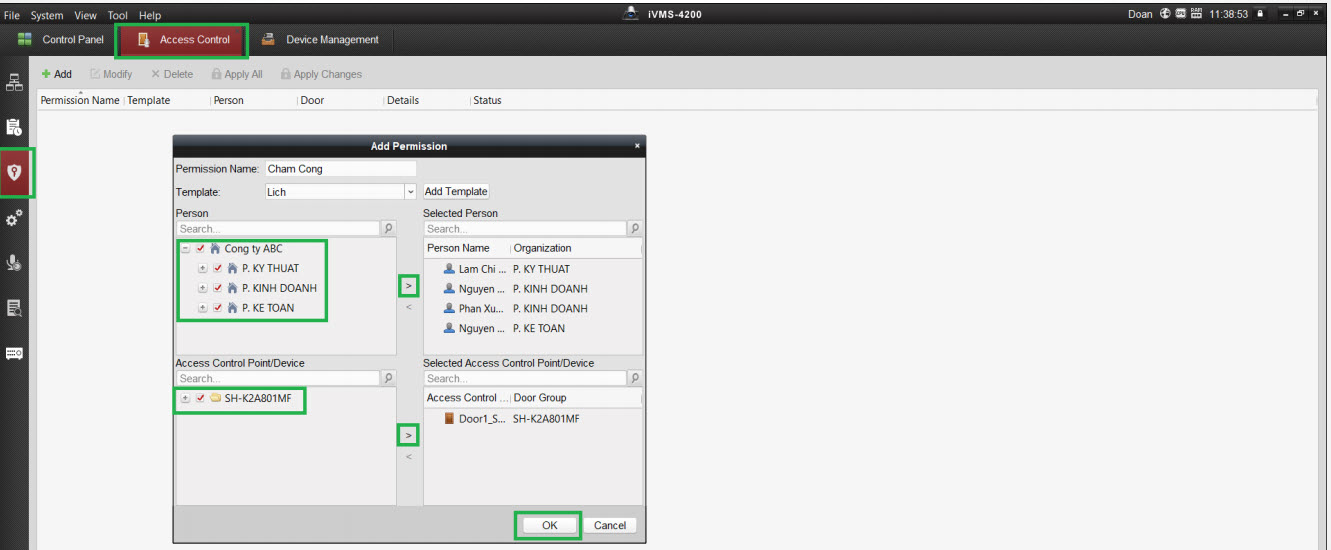Uncheck the SH-K2A801MF device checkbox
Image resolution: width=1331 pixels, height=550 pixels.
point(200,398)
